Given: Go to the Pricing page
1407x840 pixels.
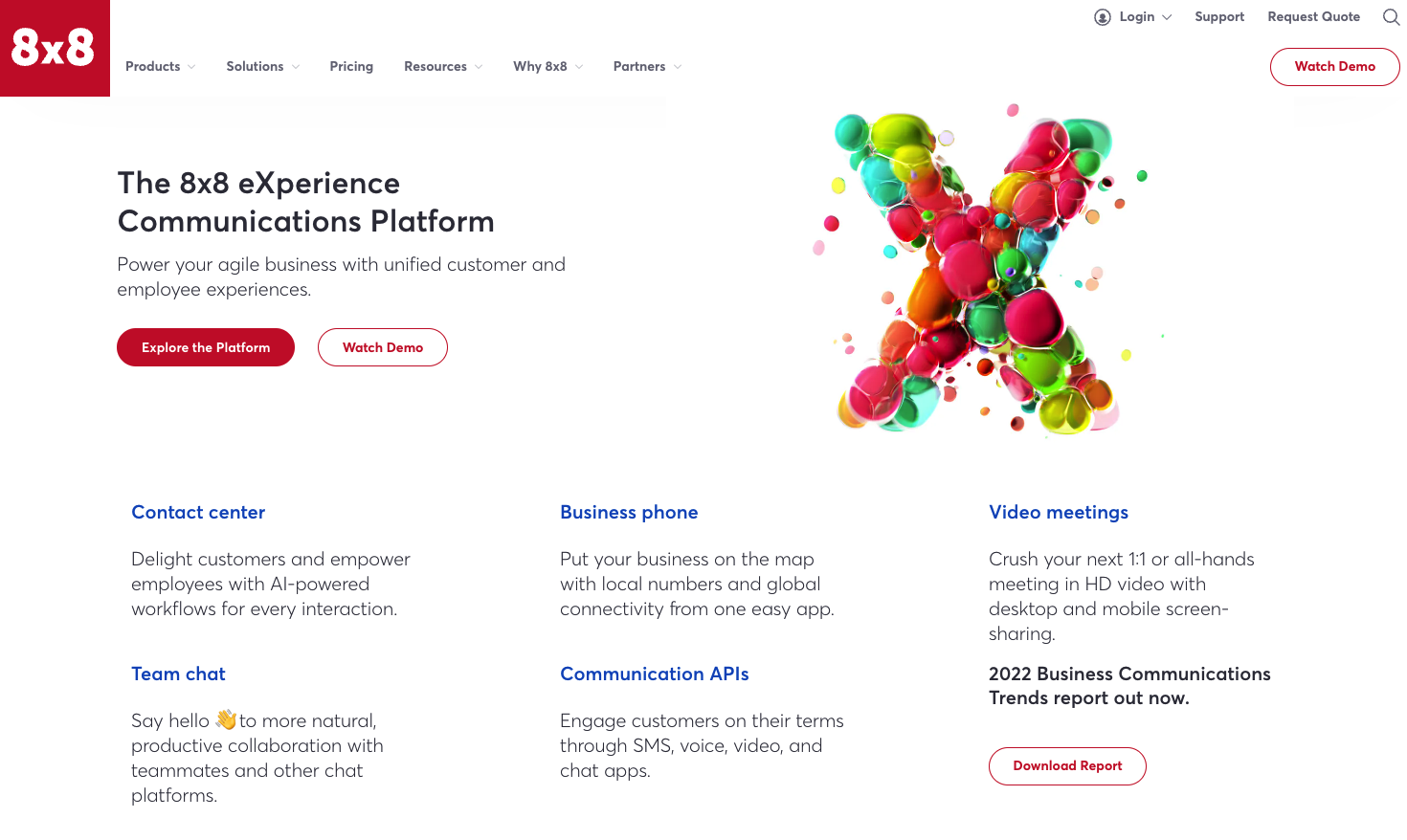Looking at the screenshot, I should tap(351, 66).
